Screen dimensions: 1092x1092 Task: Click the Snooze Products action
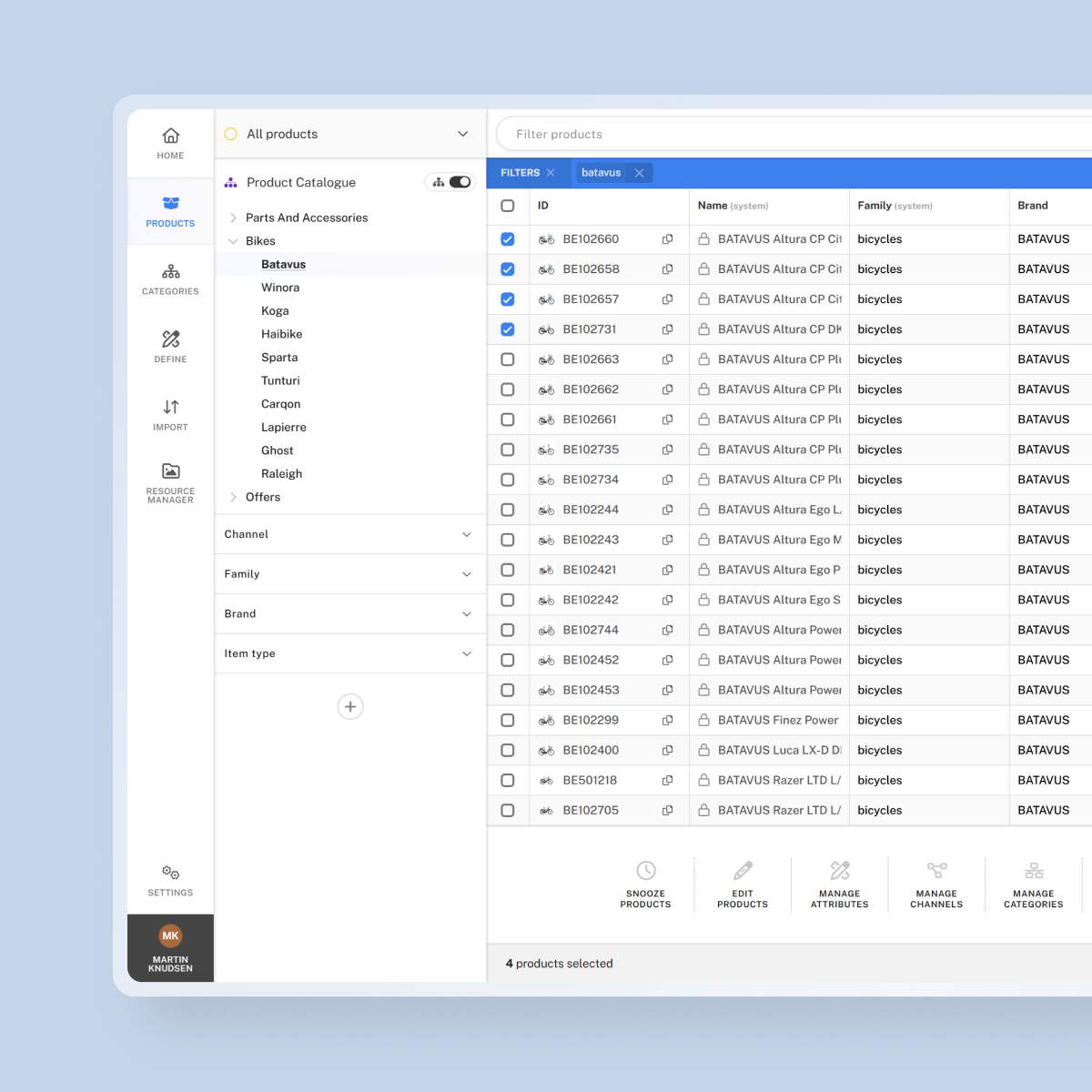(645, 884)
